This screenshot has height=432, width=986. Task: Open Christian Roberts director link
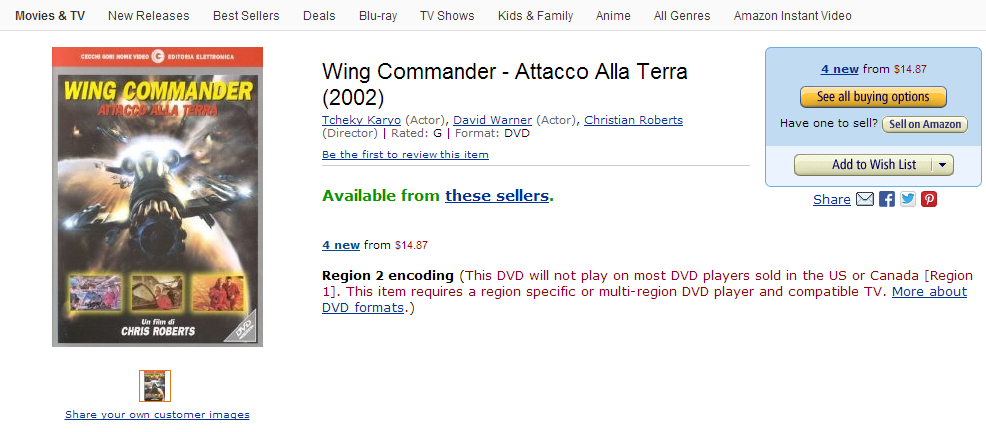coord(633,120)
